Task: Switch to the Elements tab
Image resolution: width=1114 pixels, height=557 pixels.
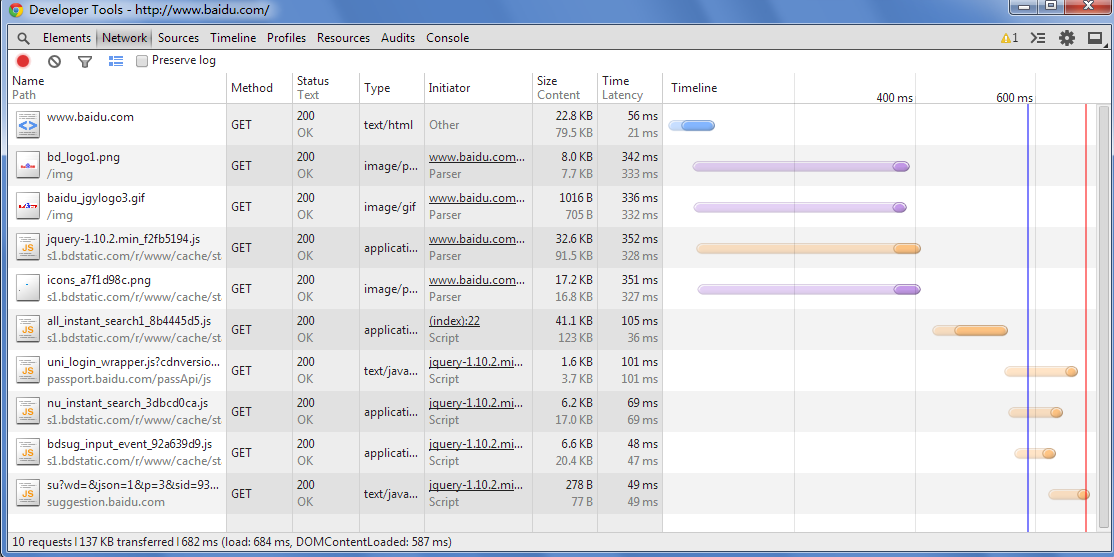Action: click(x=67, y=38)
